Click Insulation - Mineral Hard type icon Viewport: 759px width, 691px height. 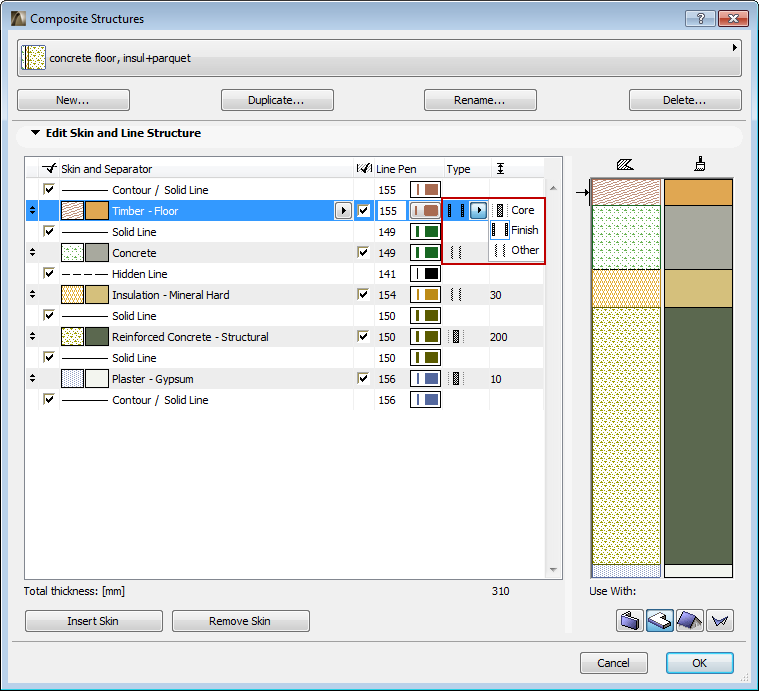click(x=456, y=295)
